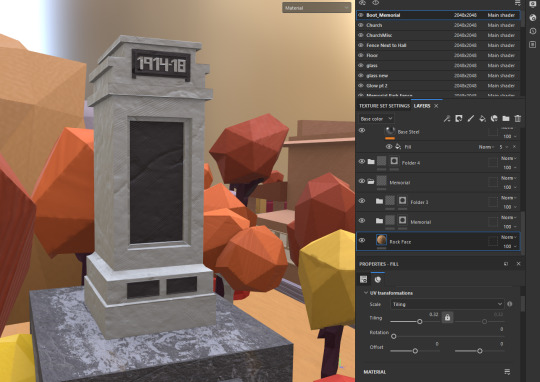Add a paint layer with the brush icon

470,119
